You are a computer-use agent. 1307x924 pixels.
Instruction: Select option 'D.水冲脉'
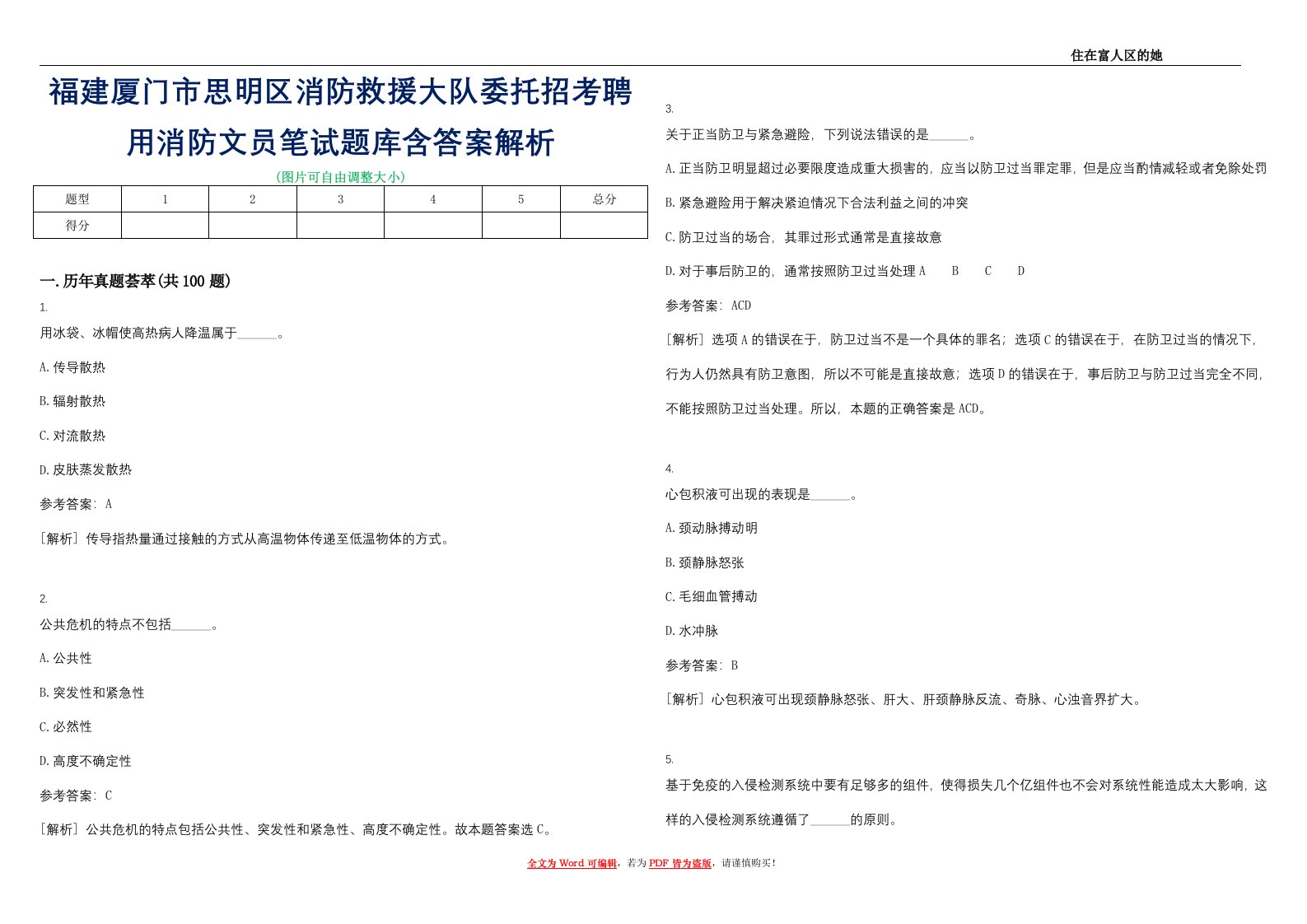[692, 631]
